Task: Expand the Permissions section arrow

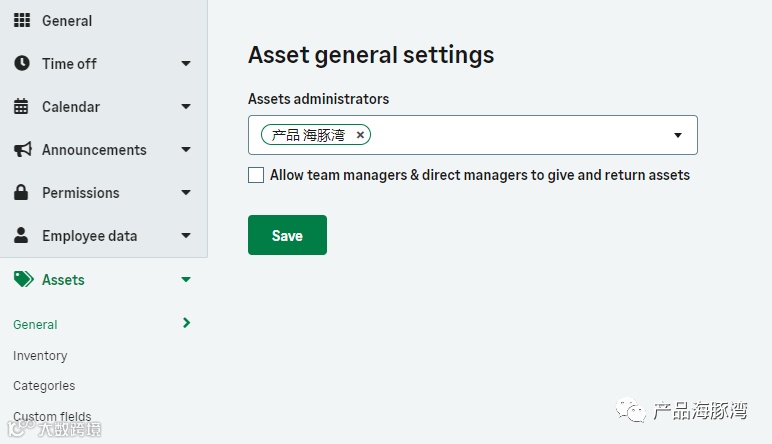Action: tap(185, 193)
